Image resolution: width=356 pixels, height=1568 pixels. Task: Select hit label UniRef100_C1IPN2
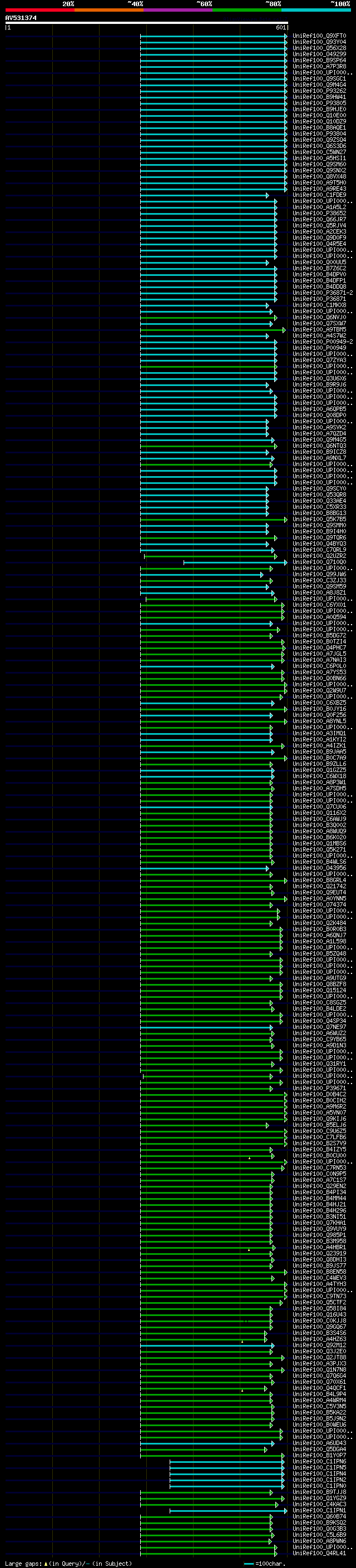click(319, 1480)
